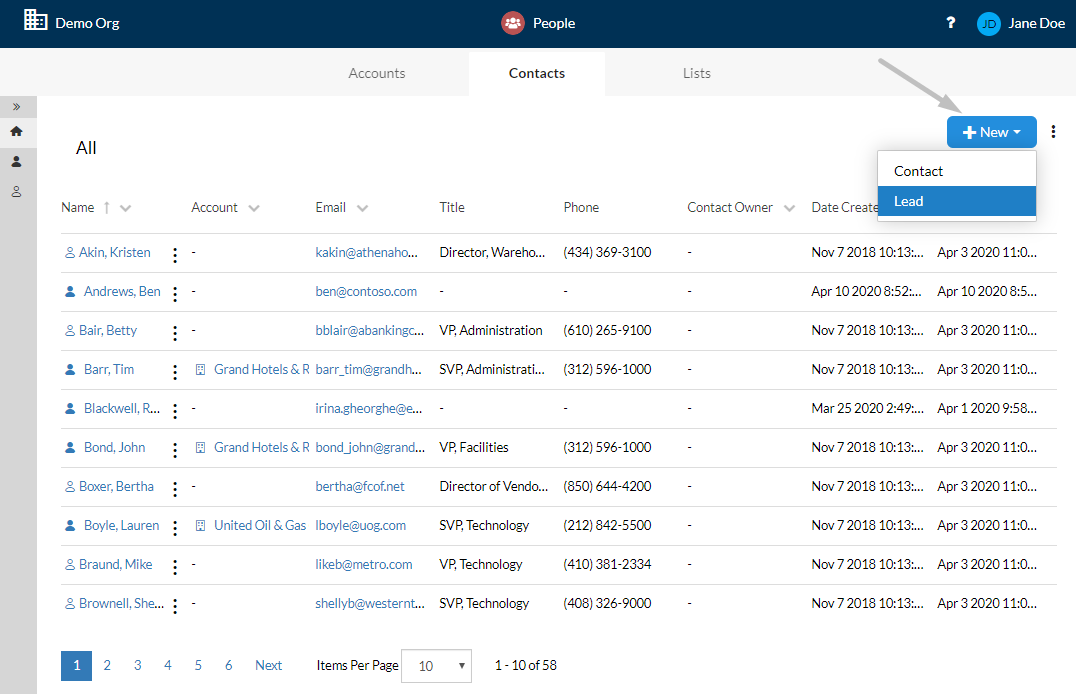The image size is (1076, 694).
Task: Click the People app icon in header
Action: pyautogui.click(x=513, y=23)
